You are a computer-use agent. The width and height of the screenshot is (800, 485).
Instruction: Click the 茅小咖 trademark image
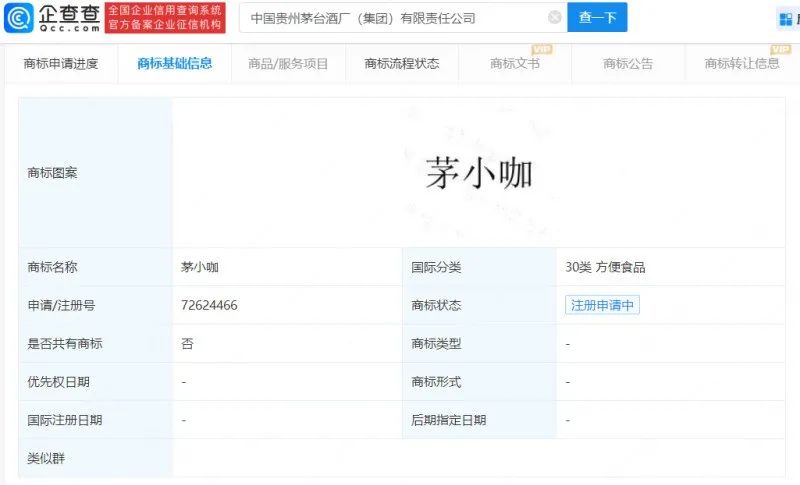(x=479, y=173)
